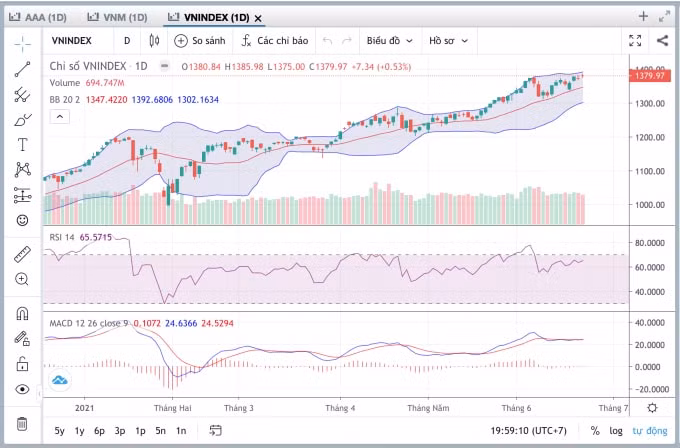Click the 19:59:10 (UTC+7) timezone
680x448 pixels.
coord(529,431)
